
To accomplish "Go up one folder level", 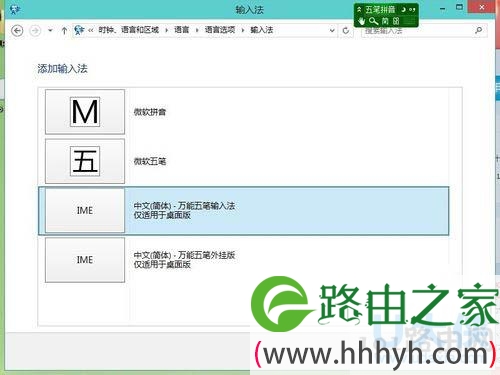I will [64, 31].
